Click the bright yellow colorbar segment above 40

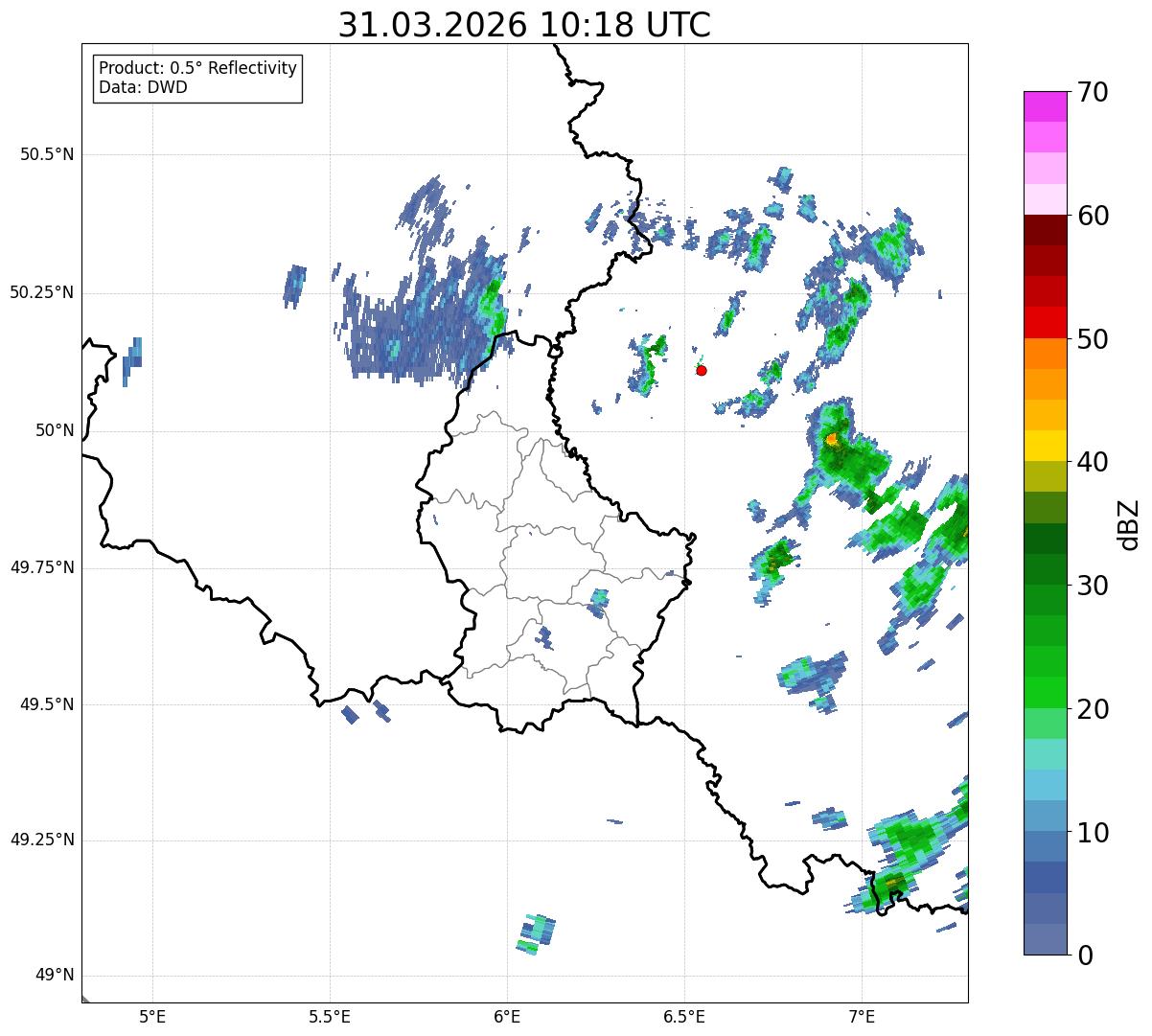click(x=1046, y=446)
